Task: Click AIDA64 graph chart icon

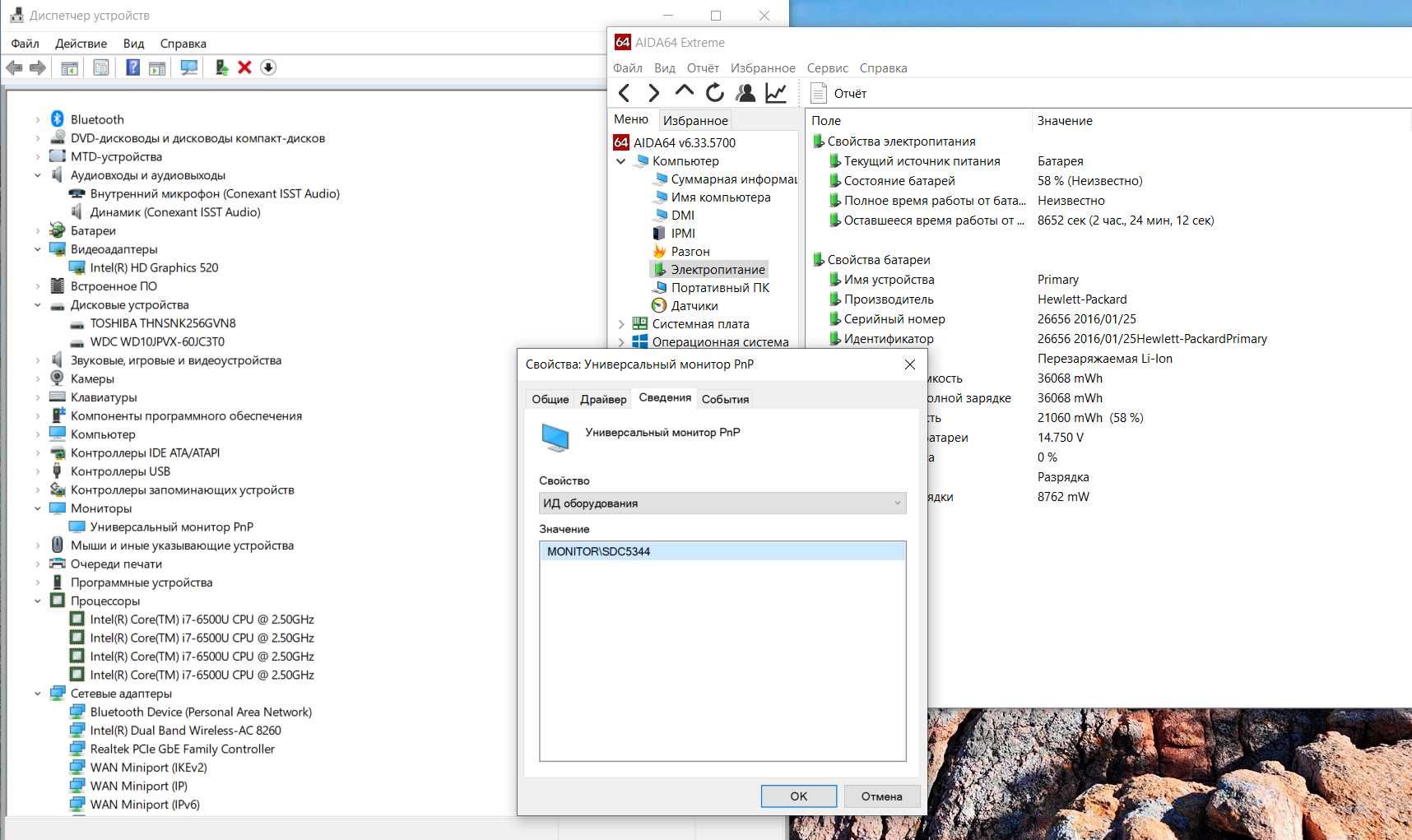Action: click(776, 93)
